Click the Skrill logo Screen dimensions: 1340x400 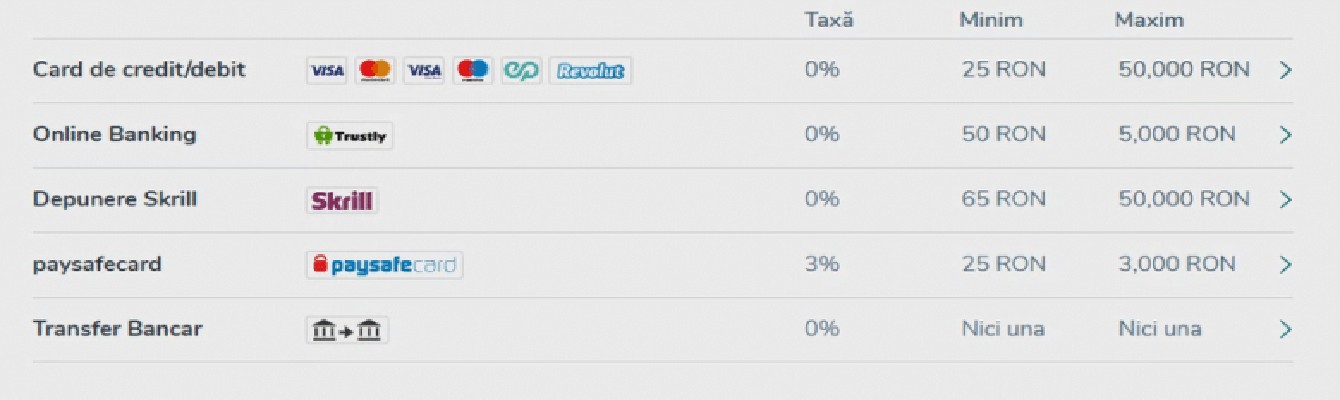coord(342,200)
